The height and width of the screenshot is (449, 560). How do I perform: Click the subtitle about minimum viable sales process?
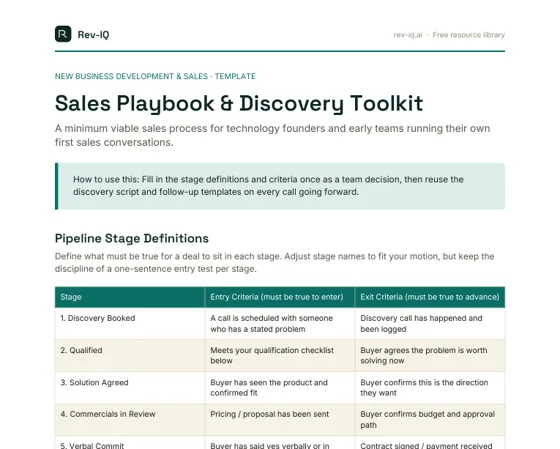(272, 135)
